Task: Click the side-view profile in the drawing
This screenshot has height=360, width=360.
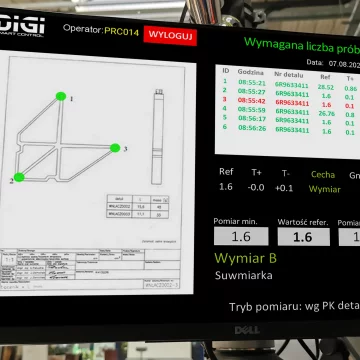Action: pyautogui.click(x=158, y=137)
